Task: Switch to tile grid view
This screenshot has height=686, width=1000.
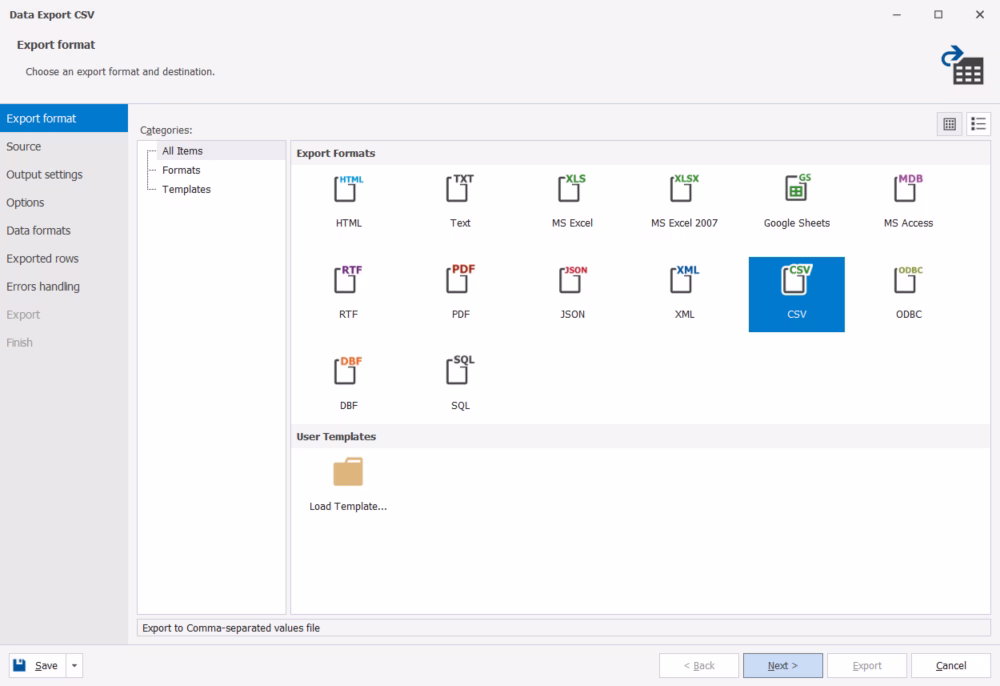Action: [950, 124]
